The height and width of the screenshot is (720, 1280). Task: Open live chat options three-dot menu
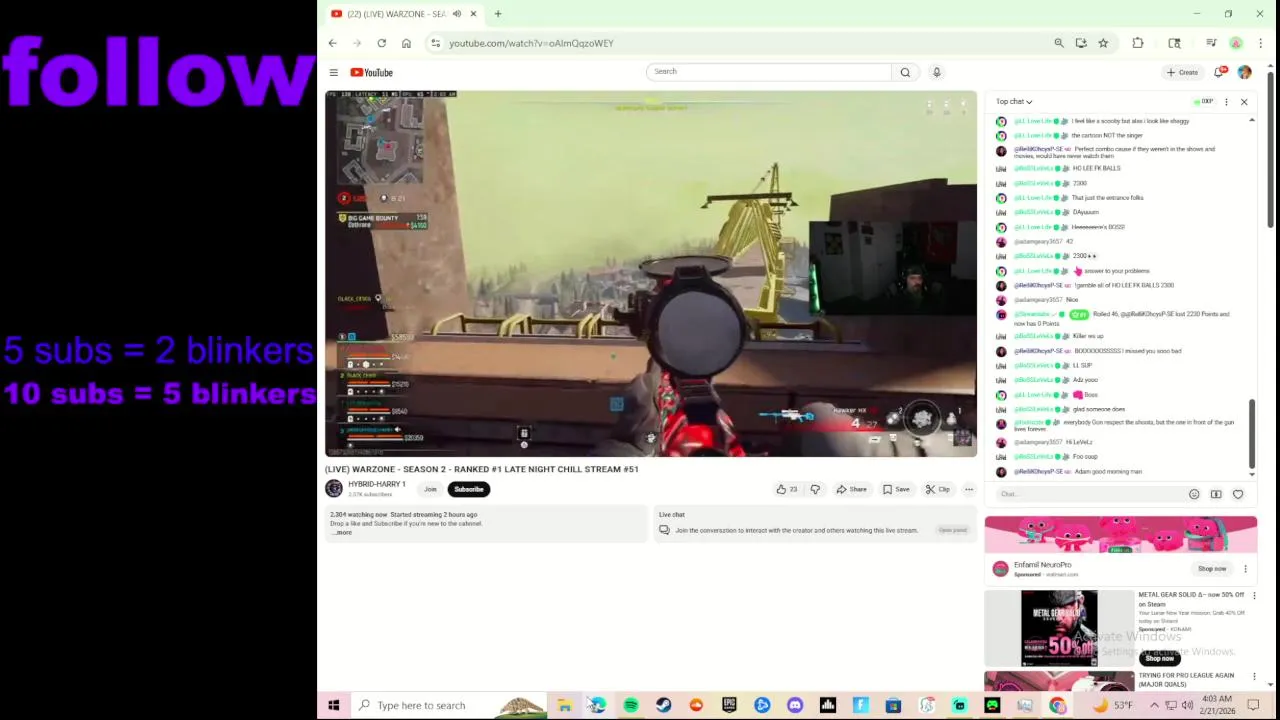1226,101
